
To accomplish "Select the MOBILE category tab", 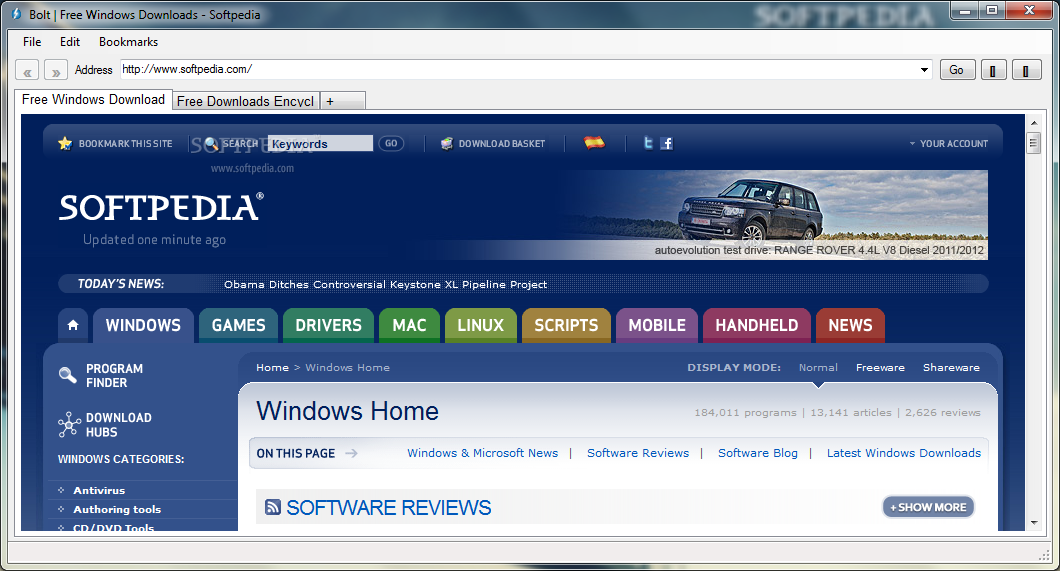I will [x=657, y=325].
